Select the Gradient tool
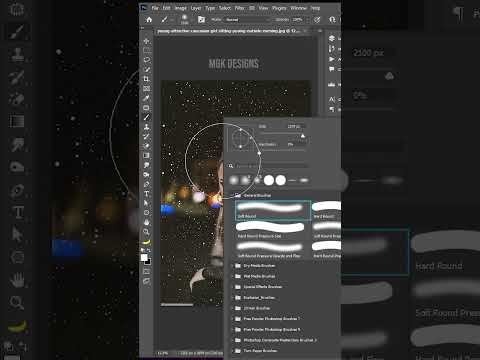The width and height of the screenshot is (480, 360). coord(147,156)
